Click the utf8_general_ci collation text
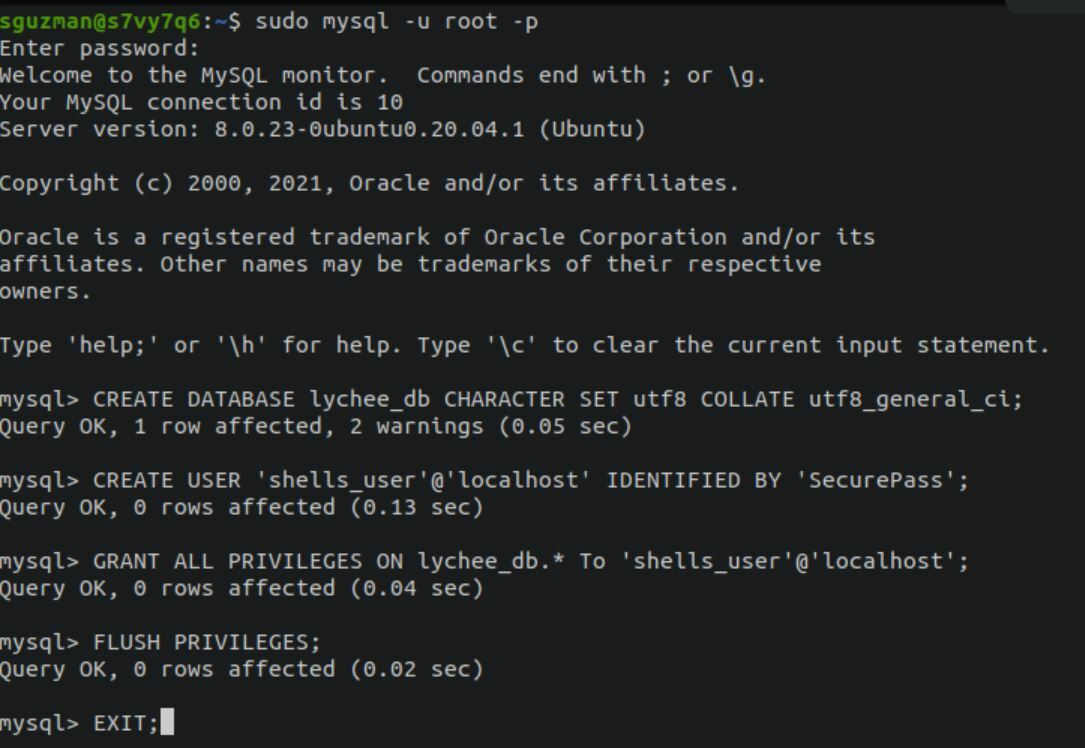Screen dimensions: 1085x748 909,399
